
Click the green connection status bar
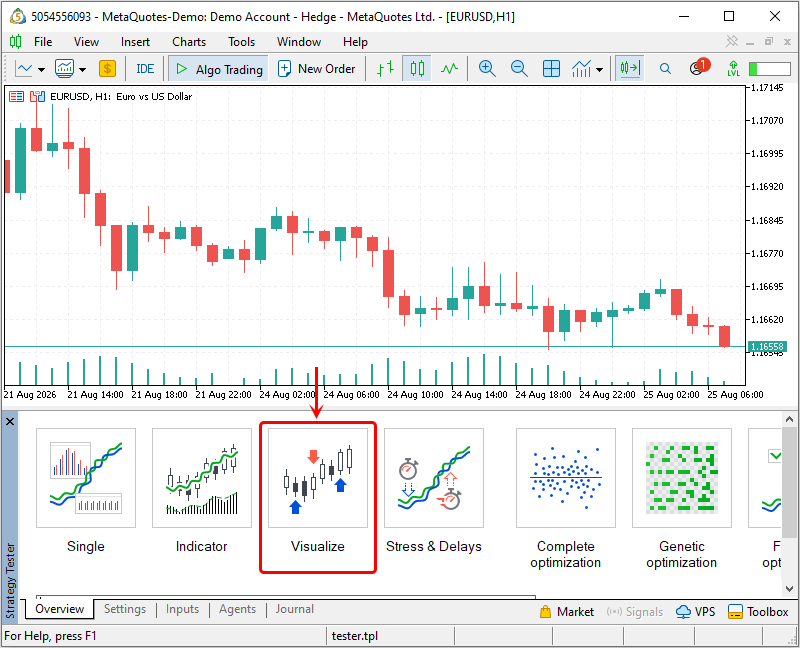(x=769, y=69)
